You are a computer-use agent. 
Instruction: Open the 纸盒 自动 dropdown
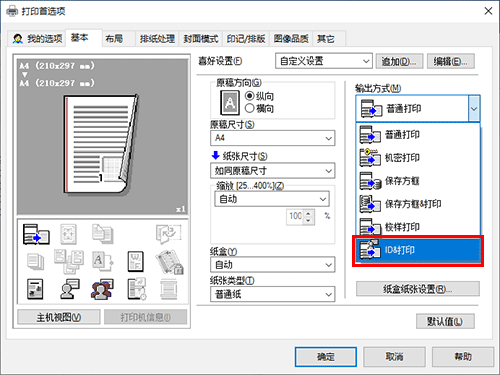pyautogui.click(x=272, y=265)
